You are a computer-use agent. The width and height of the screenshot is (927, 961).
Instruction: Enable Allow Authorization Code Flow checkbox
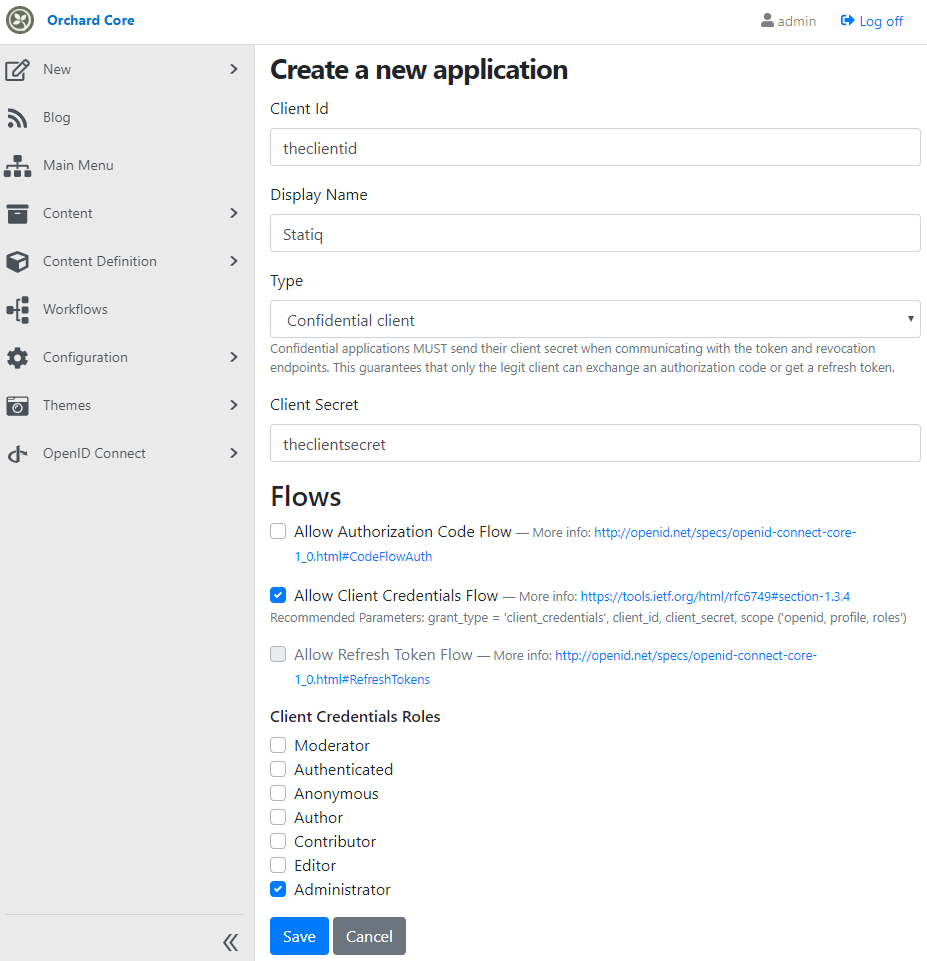pos(278,531)
